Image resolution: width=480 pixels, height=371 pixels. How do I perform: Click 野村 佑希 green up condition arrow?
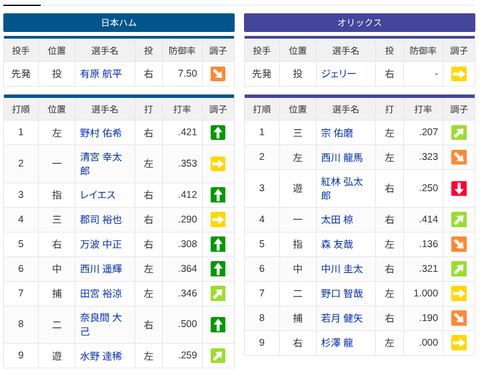point(218,132)
